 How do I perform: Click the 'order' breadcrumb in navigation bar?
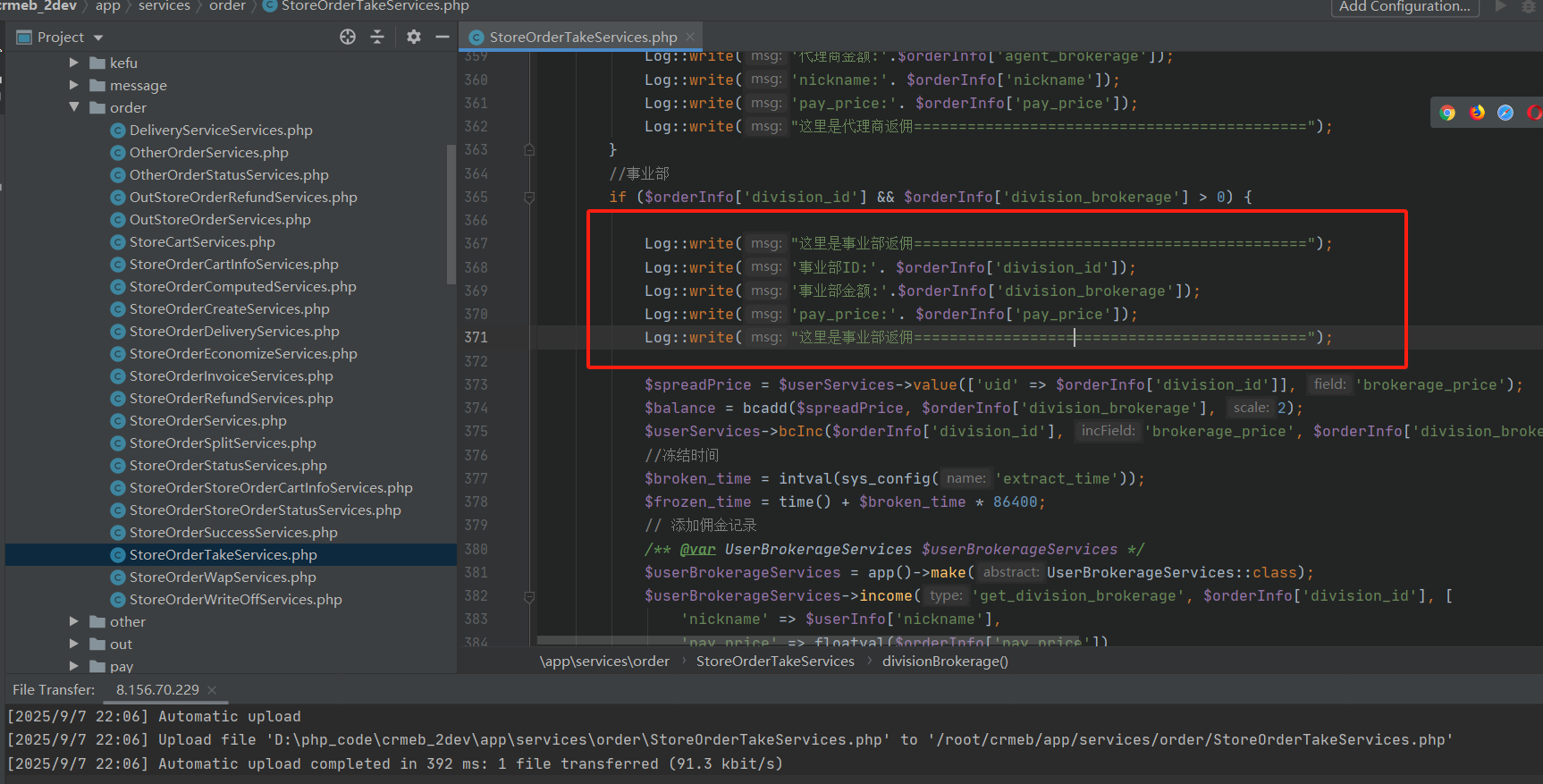pyautogui.click(x=227, y=6)
